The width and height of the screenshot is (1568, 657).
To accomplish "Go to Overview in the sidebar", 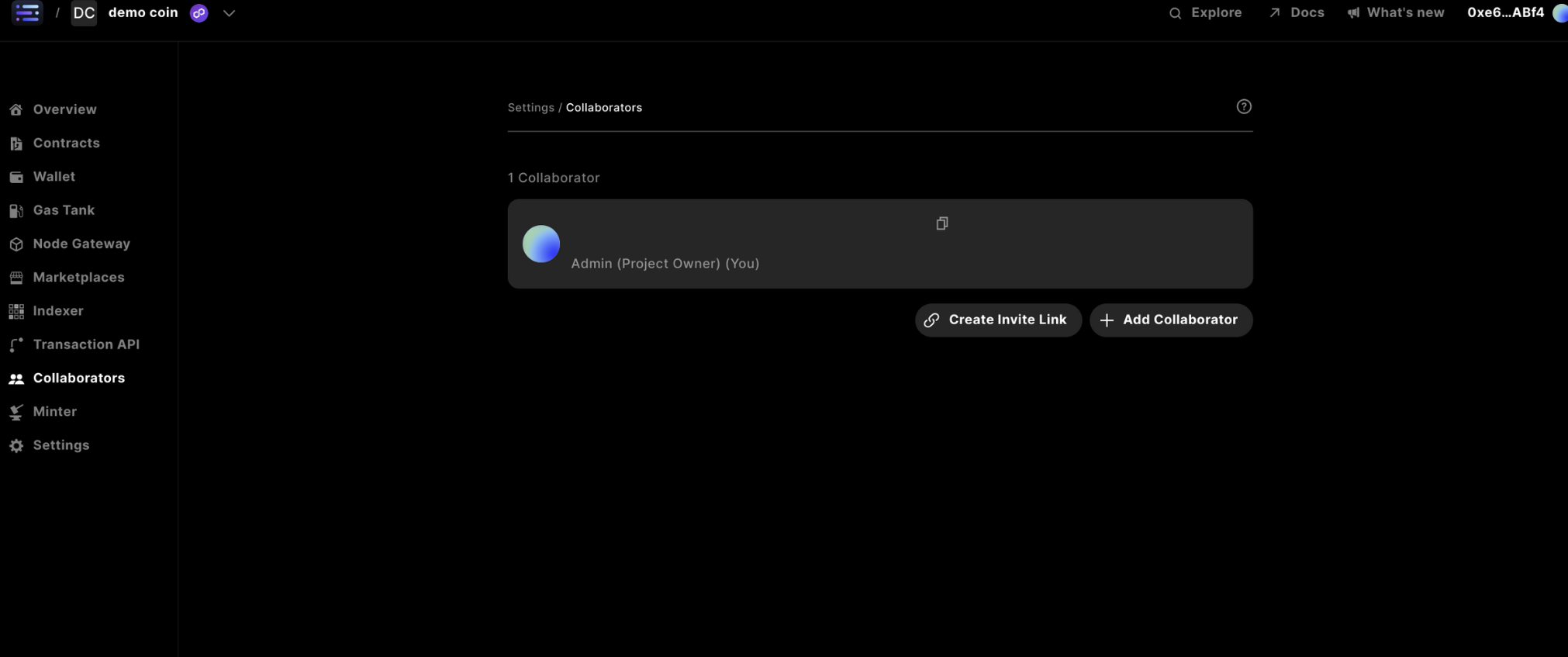I will point(64,109).
